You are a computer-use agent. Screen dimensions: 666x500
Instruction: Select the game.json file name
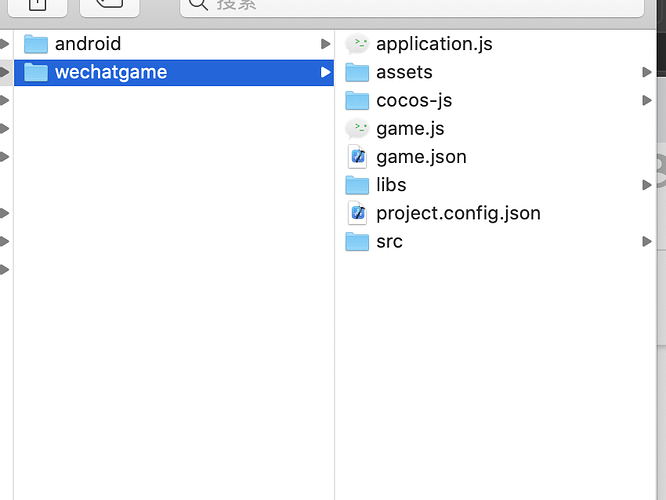click(421, 157)
